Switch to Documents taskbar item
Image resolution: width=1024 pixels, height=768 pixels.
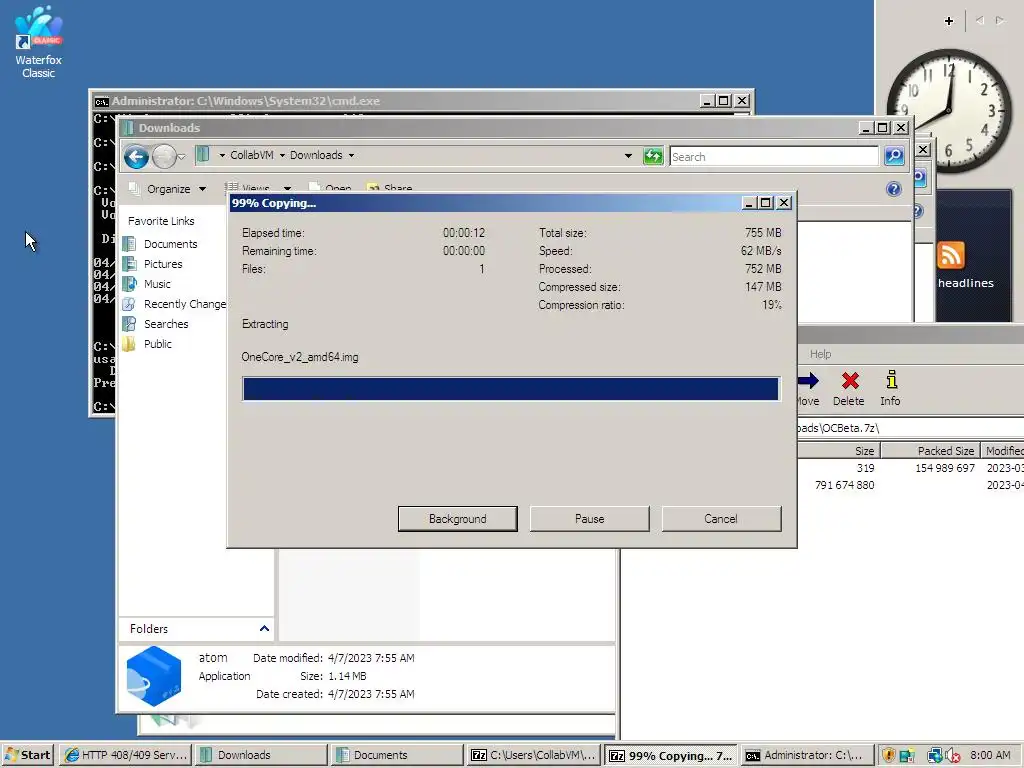pyautogui.click(x=397, y=755)
